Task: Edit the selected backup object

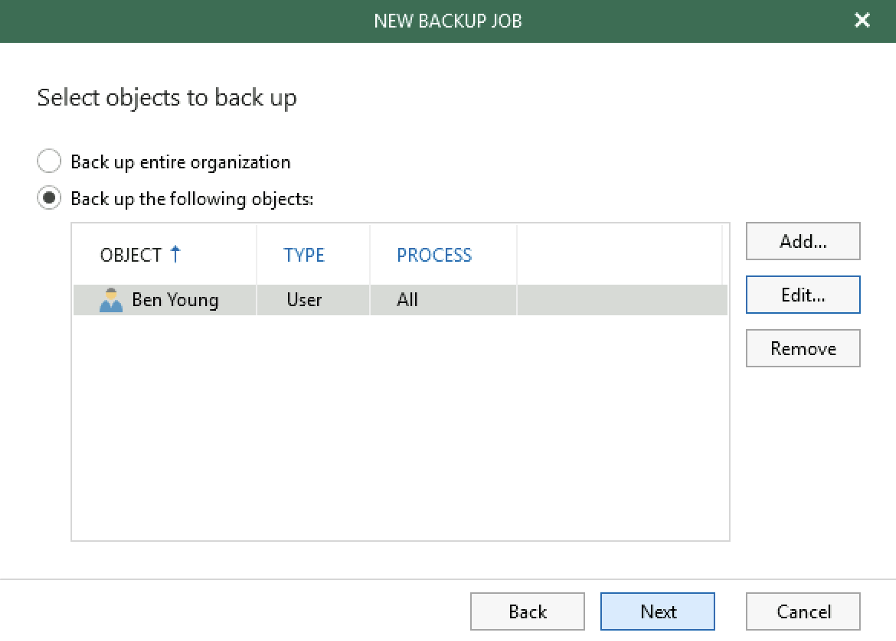Action: pos(803,295)
